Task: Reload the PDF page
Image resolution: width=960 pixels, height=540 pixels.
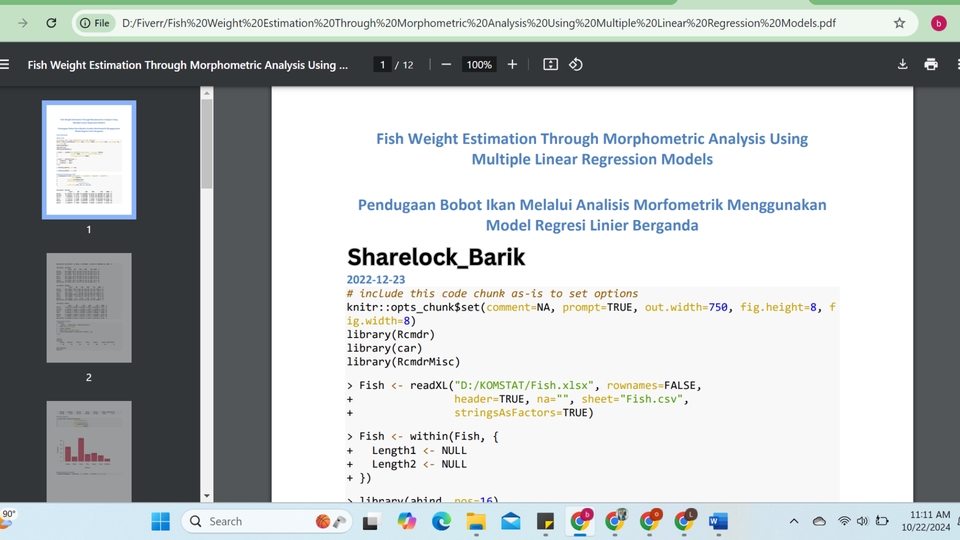Action: [51, 23]
